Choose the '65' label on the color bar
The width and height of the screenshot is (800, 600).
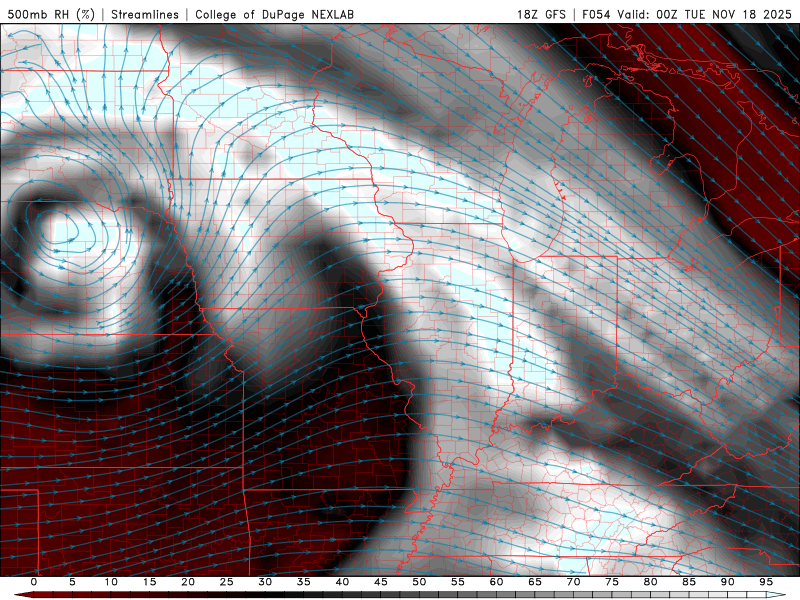point(535,582)
